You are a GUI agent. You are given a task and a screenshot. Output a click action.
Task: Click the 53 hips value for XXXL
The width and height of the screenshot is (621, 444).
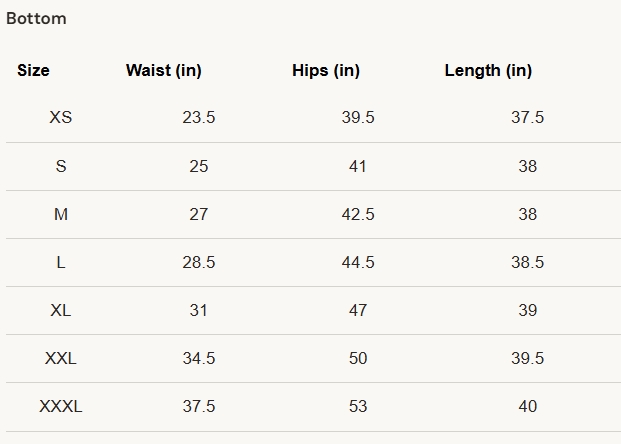click(x=358, y=406)
